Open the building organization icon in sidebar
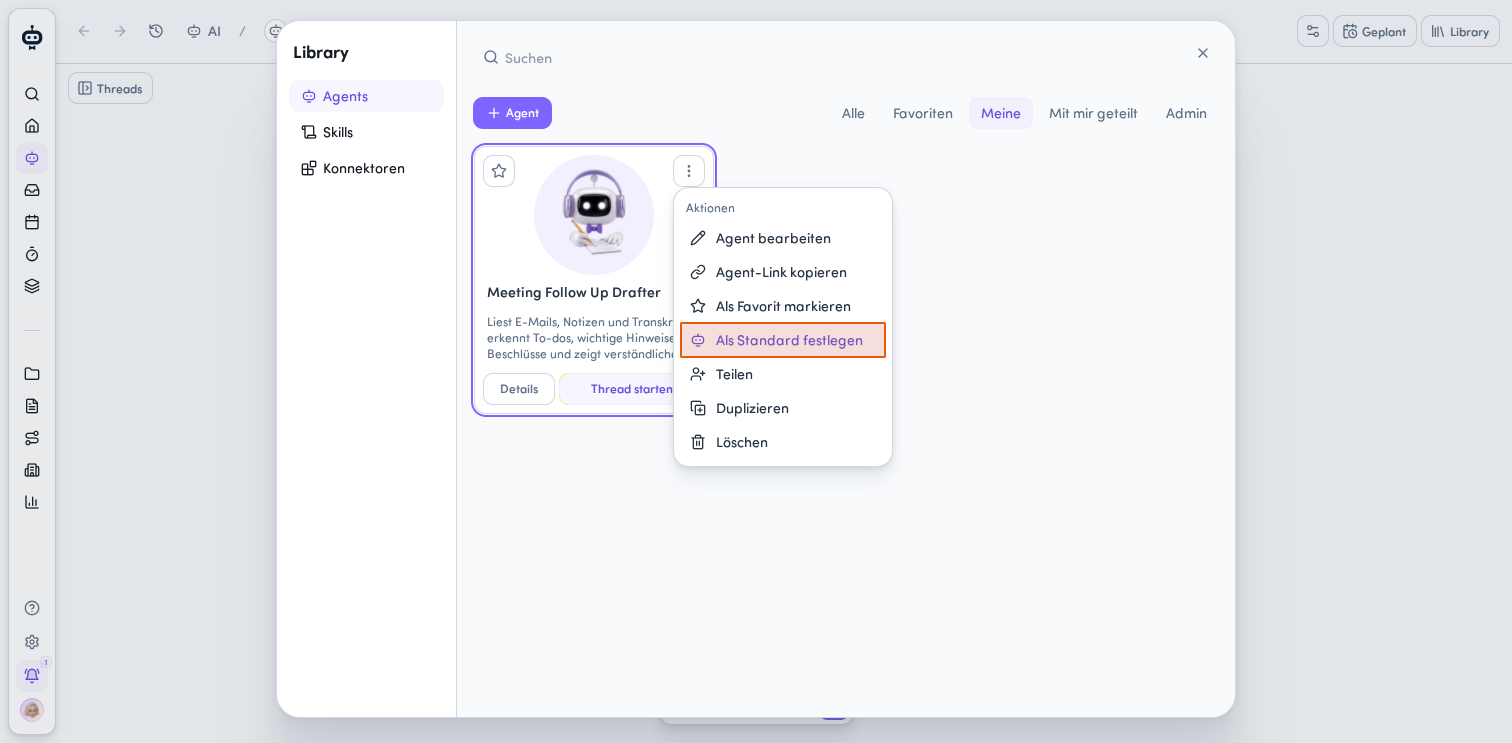Image resolution: width=1512 pixels, height=743 pixels. pos(32,470)
